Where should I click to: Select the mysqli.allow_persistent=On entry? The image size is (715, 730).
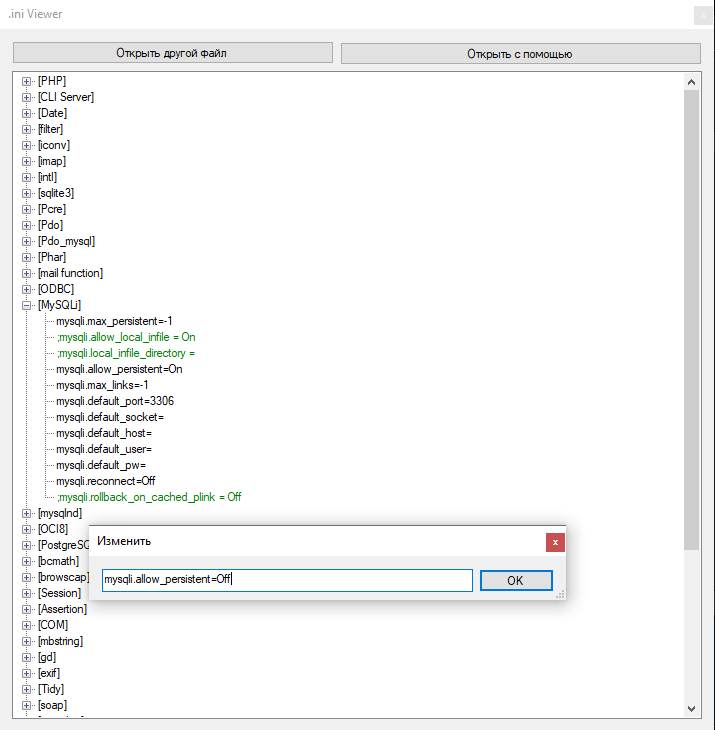(119, 369)
